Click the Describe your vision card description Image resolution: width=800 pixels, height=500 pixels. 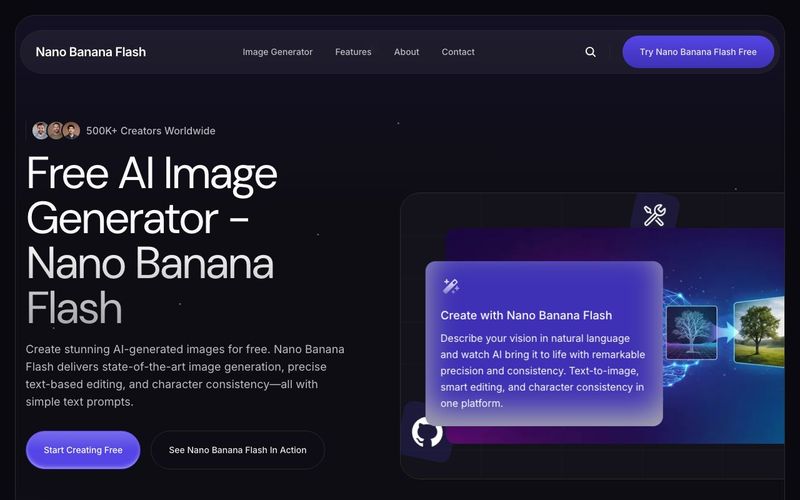(x=543, y=371)
